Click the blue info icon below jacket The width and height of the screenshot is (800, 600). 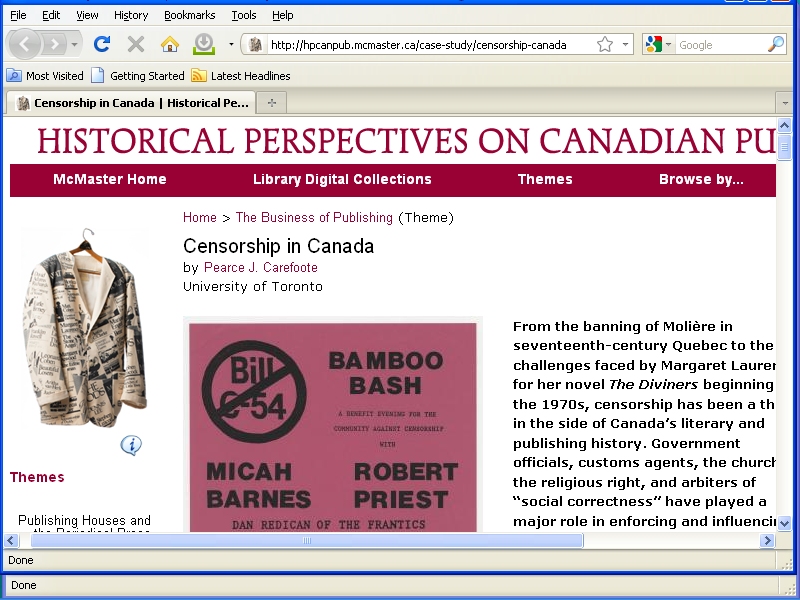pos(131,445)
